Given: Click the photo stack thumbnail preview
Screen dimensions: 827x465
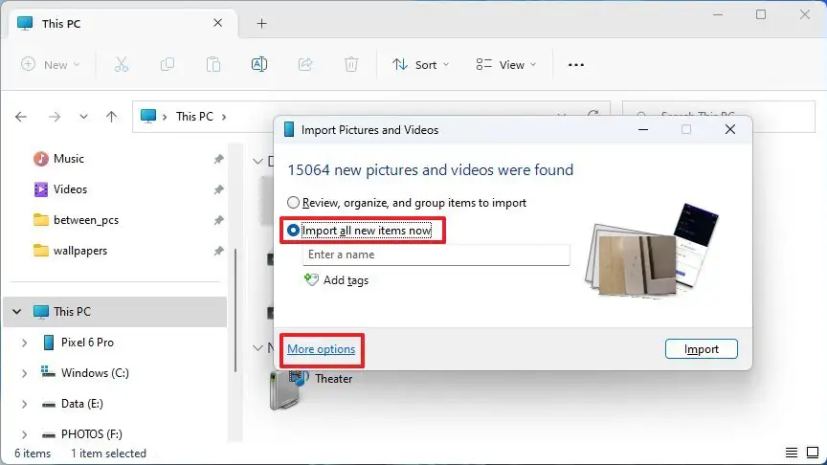Looking at the screenshot, I should coord(652,250).
